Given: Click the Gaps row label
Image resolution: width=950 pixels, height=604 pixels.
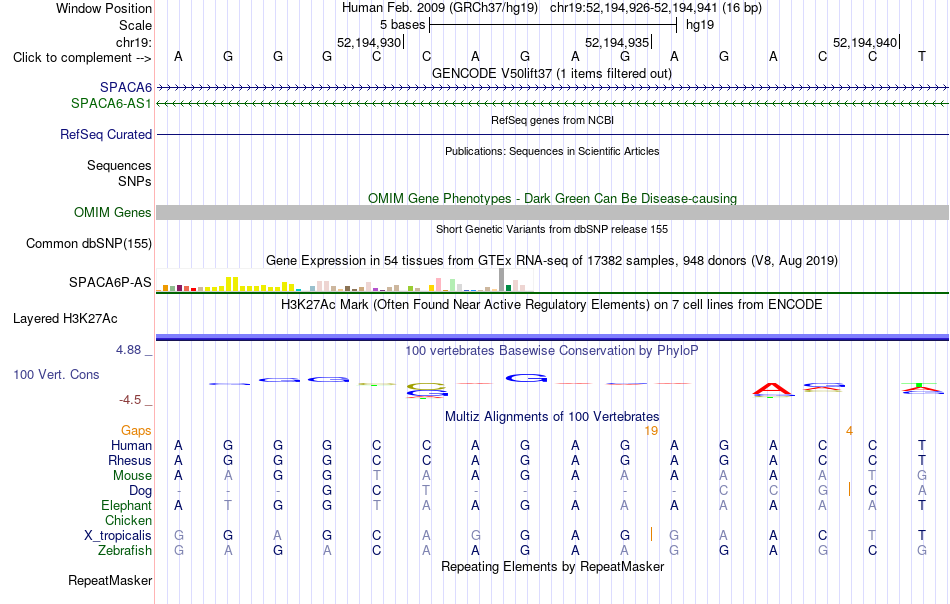Looking at the screenshot, I should tap(136, 430).
